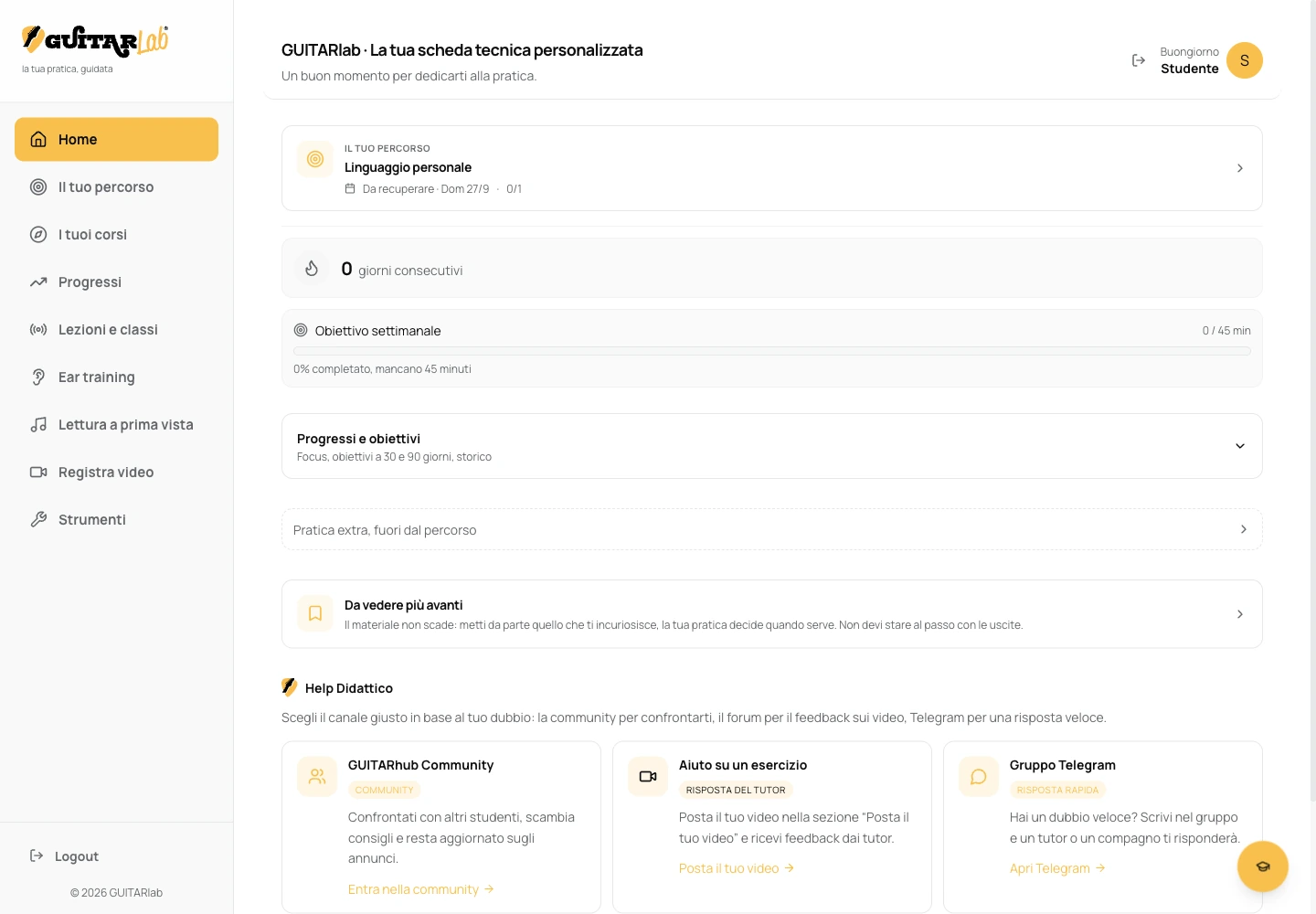Click the Help Didattico heading
This screenshot has height=914, width=1316.
(349, 688)
